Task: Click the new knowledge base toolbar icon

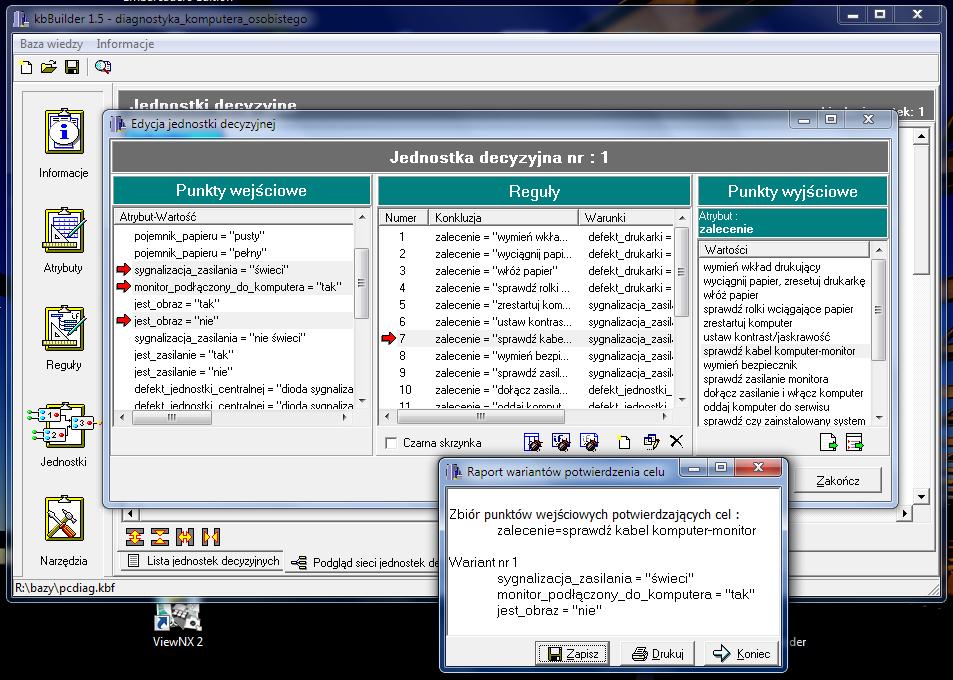Action: pos(26,67)
